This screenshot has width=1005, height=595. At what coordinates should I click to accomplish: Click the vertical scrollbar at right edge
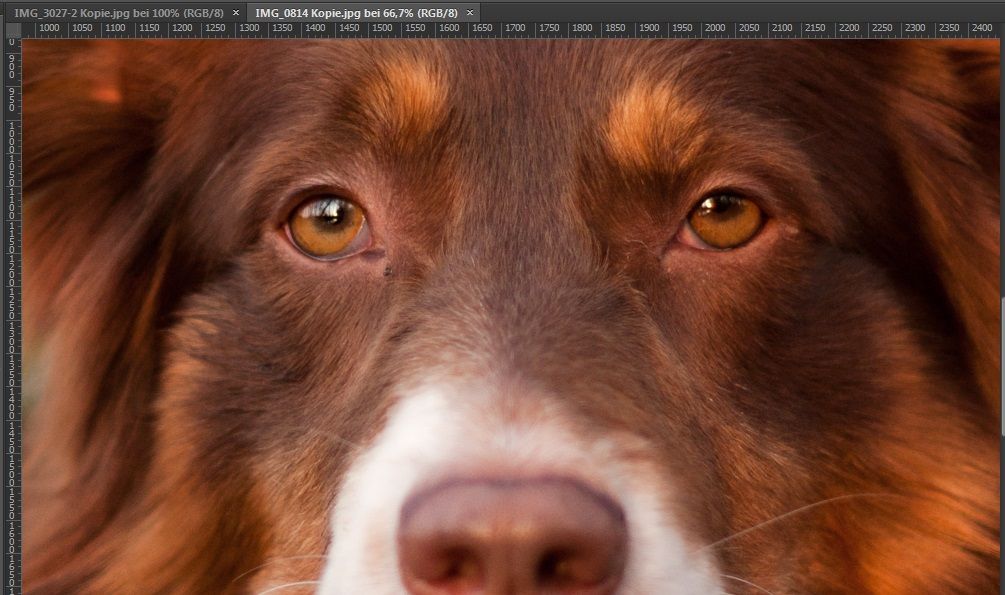1002,367
